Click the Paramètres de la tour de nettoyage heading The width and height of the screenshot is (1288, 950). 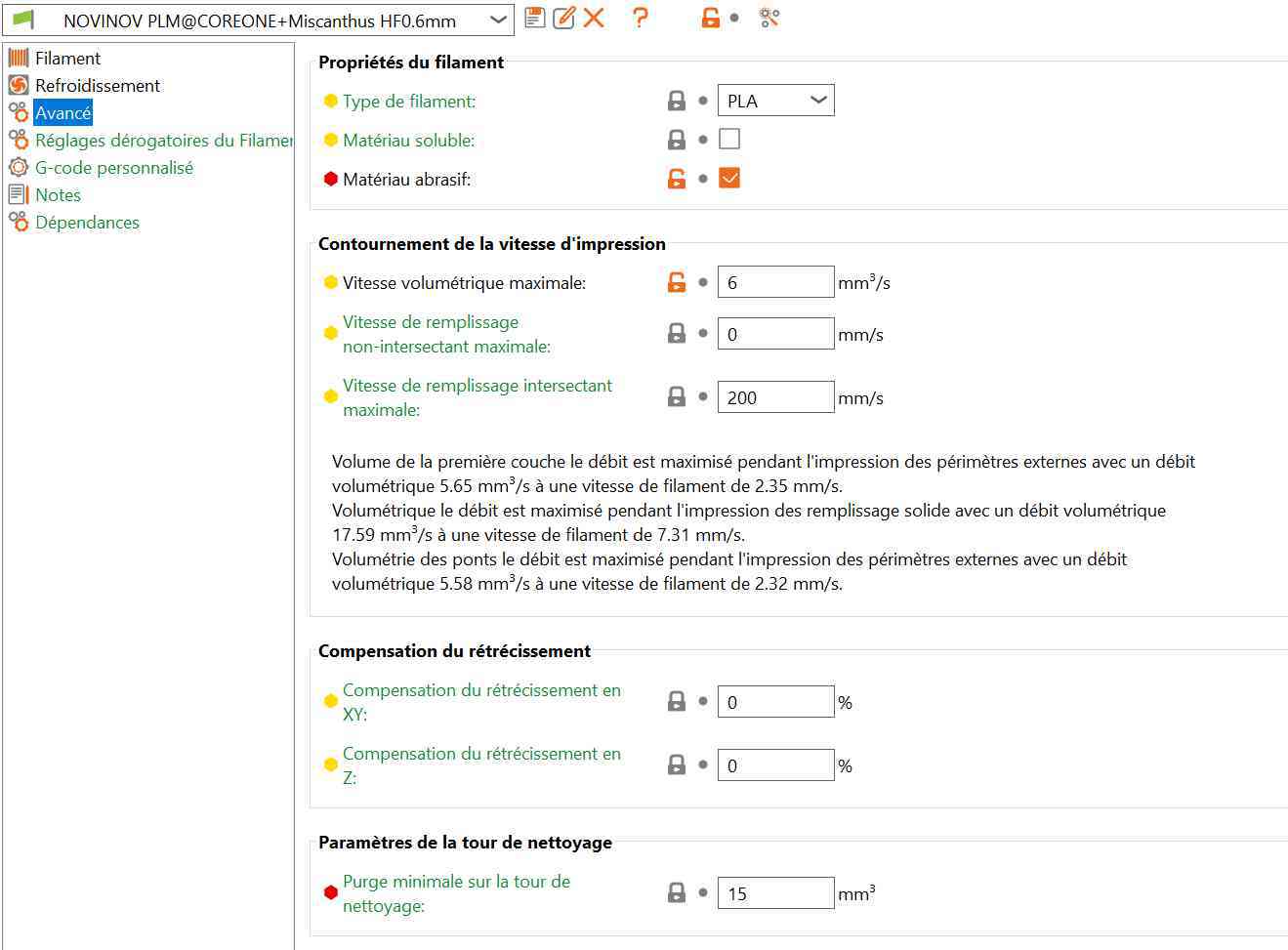pos(465,843)
